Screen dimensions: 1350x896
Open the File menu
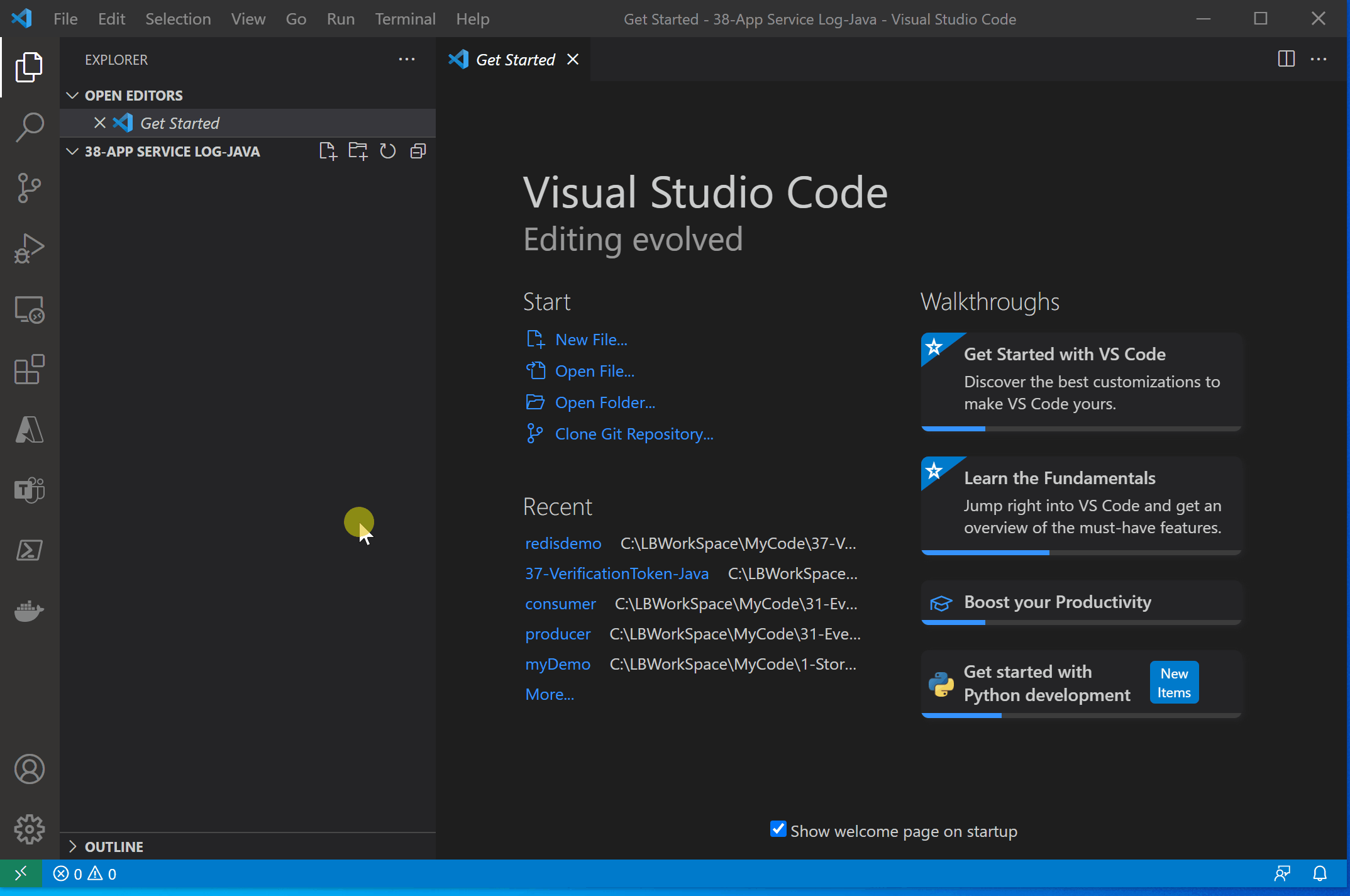(64, 18)
